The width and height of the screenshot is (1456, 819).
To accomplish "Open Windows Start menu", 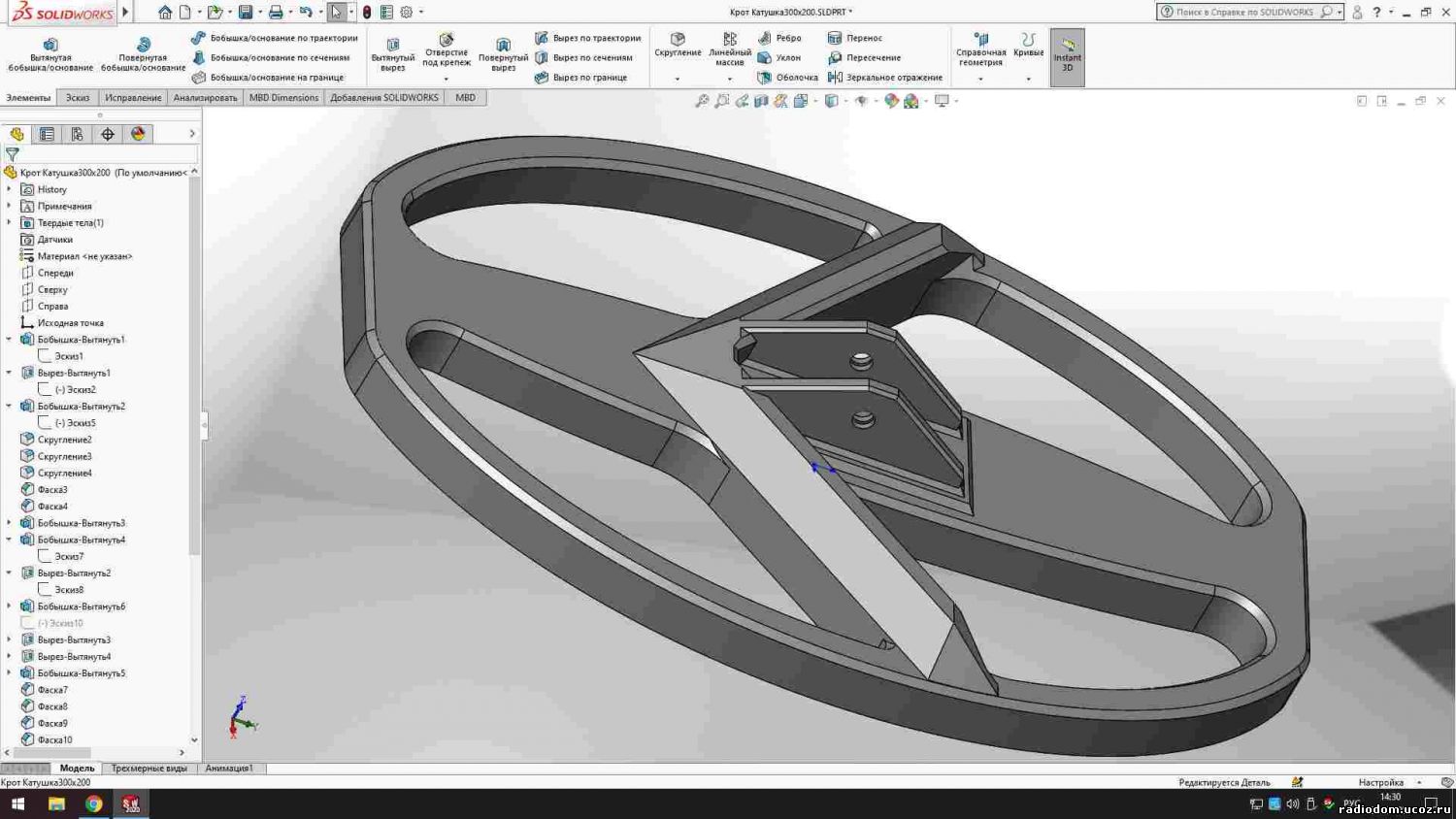I will point(17,803).
